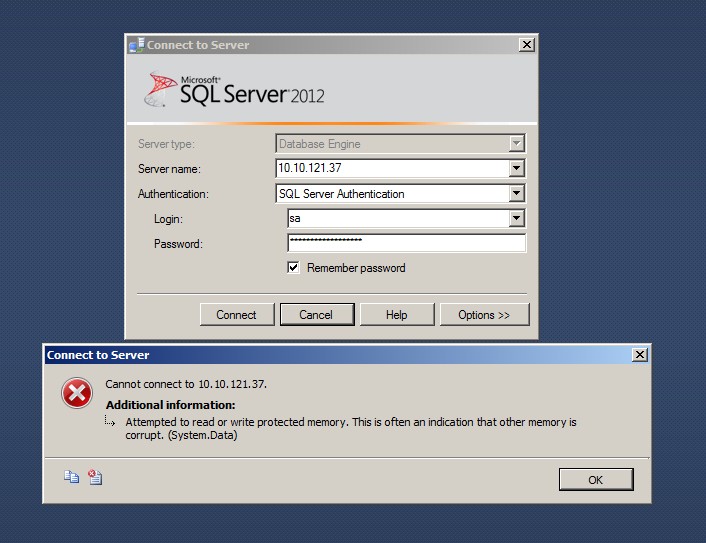
Task: Click the show technical details icon
Action: coord(95,478)
